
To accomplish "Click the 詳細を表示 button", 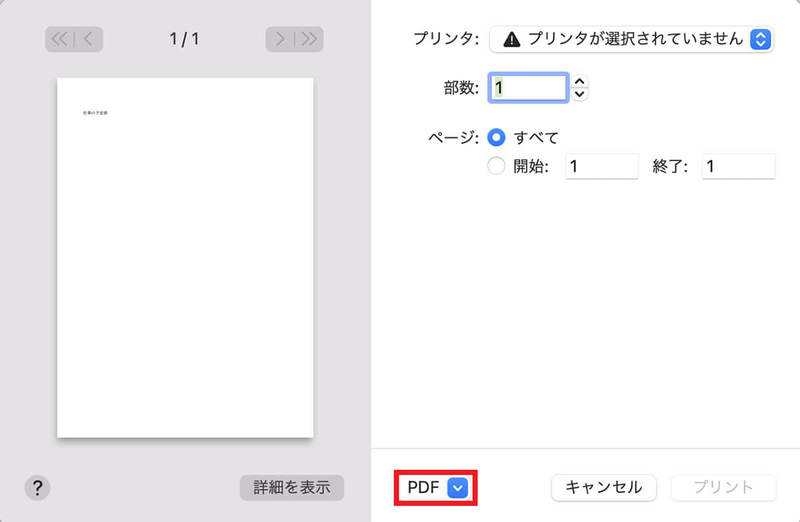I will [292, 488].
